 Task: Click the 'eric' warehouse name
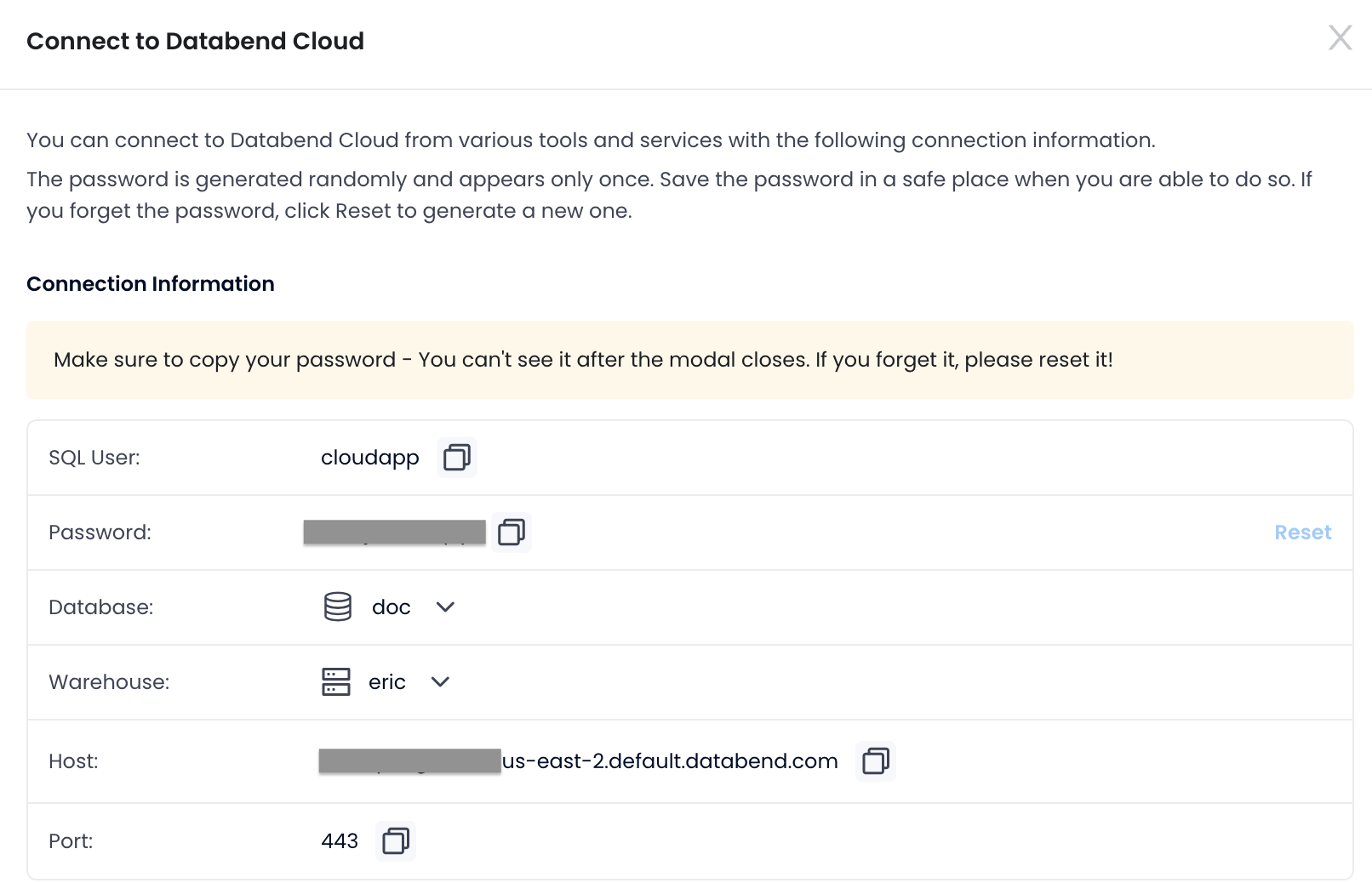pyautogui.click(x=387, y=682)
